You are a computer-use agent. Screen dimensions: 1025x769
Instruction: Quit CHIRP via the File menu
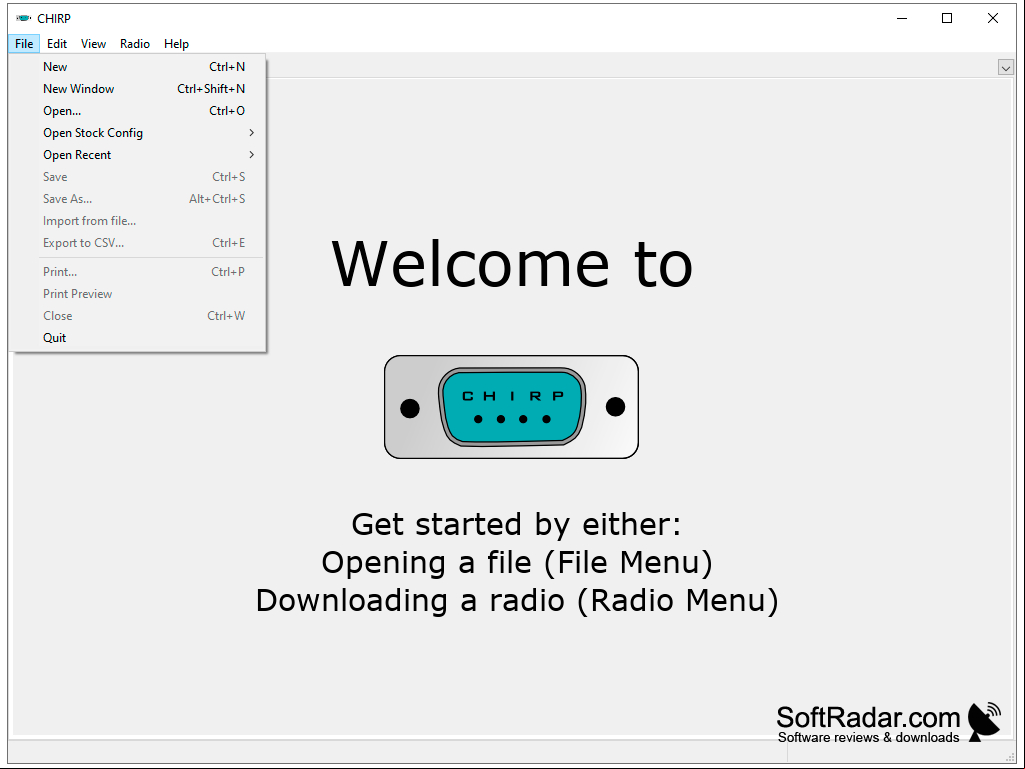137,338
